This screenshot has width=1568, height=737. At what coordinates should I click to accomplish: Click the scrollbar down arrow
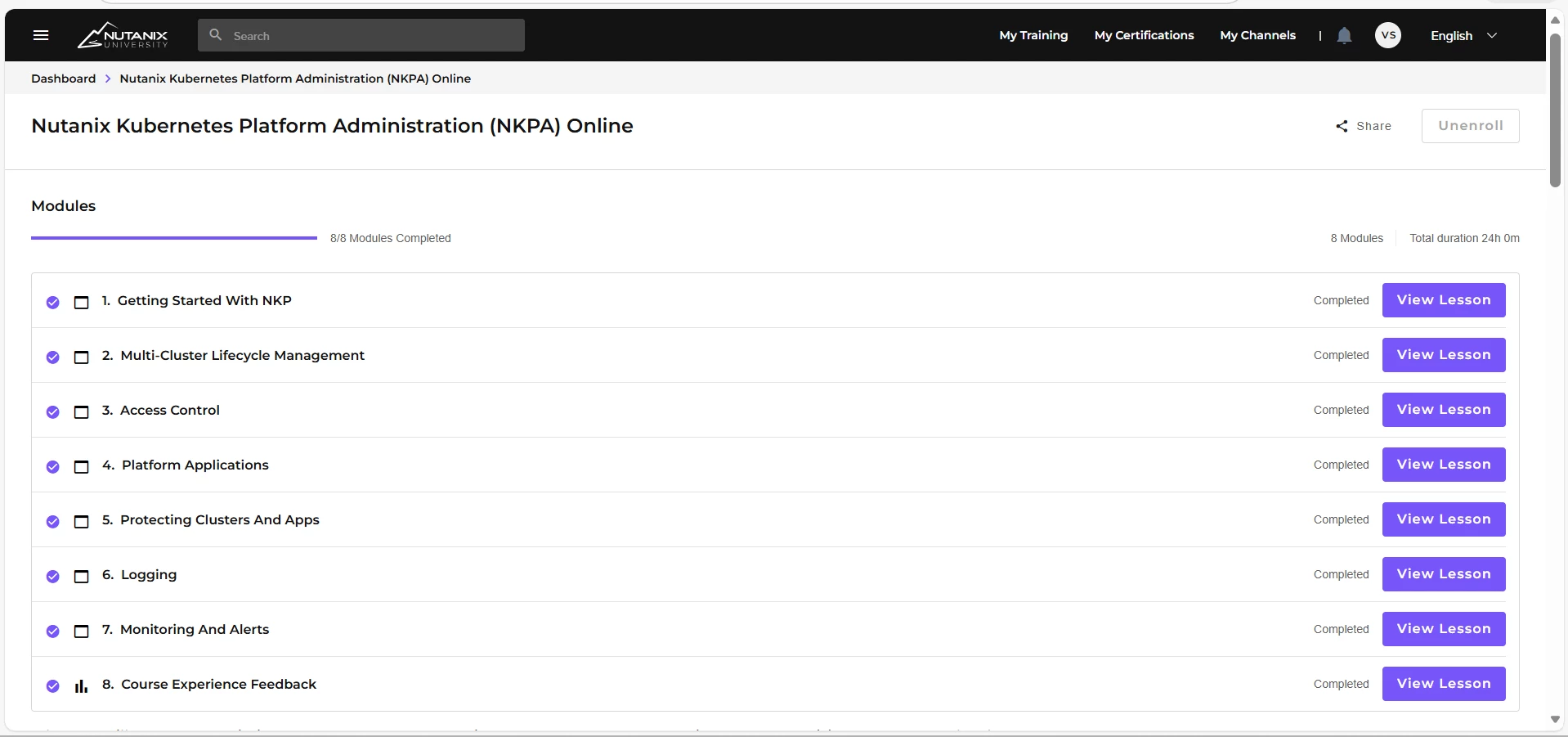pos(1555,720)
